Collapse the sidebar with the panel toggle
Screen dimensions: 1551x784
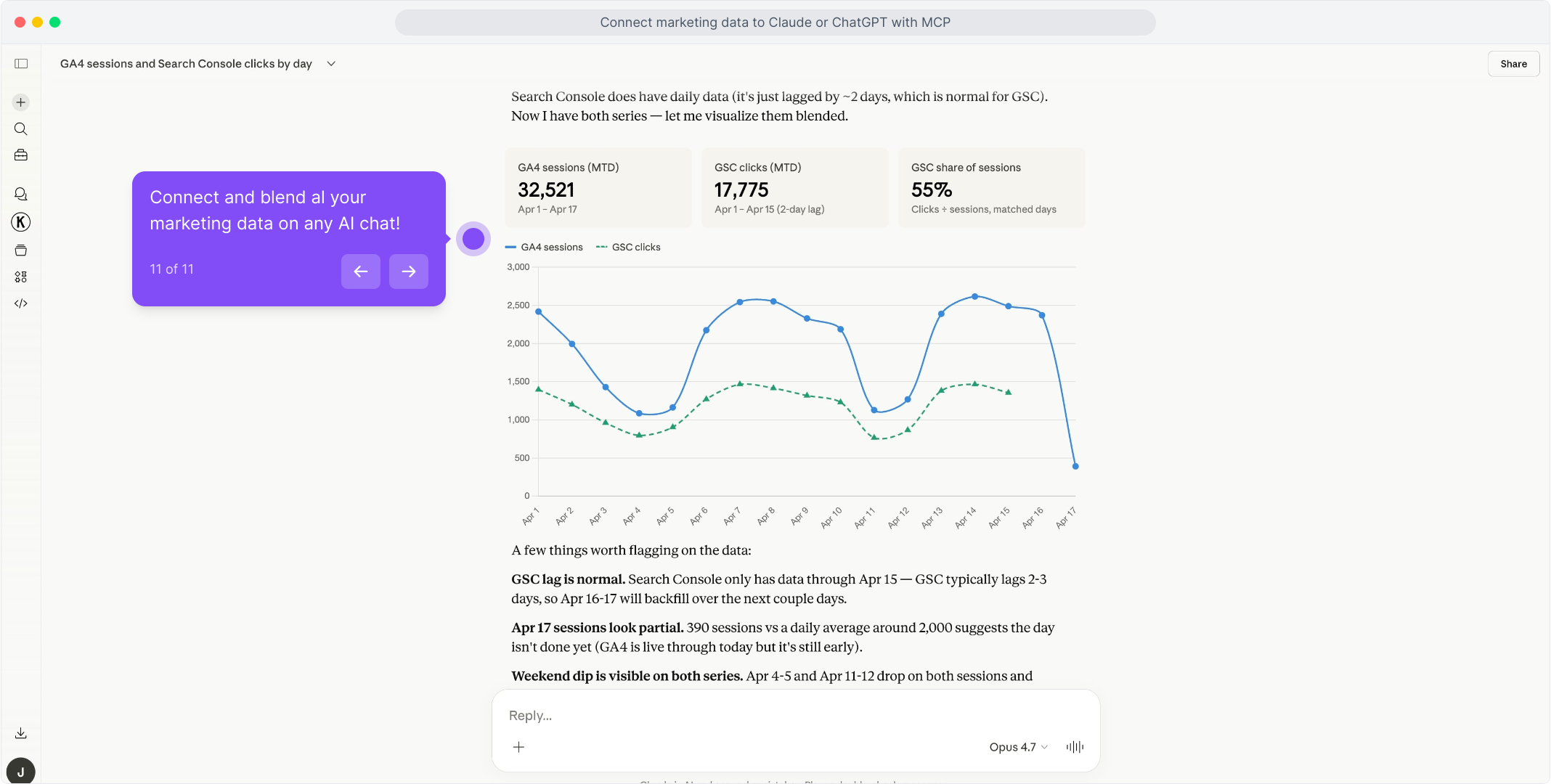(x=21, y=63)
